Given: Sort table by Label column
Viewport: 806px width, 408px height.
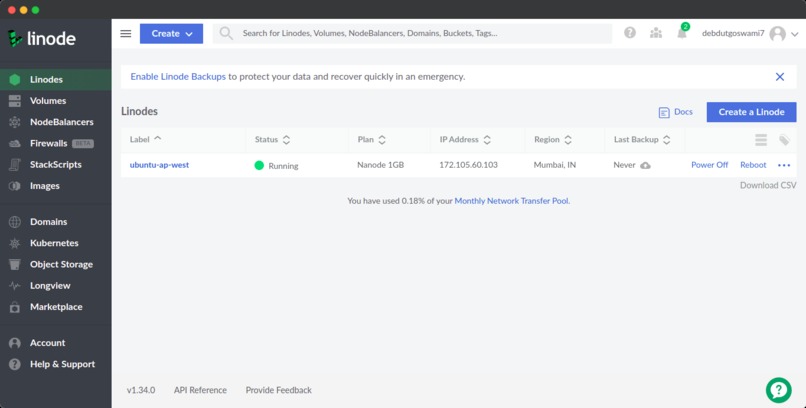Looking at the screenshot, I should [x=145, y=139].
